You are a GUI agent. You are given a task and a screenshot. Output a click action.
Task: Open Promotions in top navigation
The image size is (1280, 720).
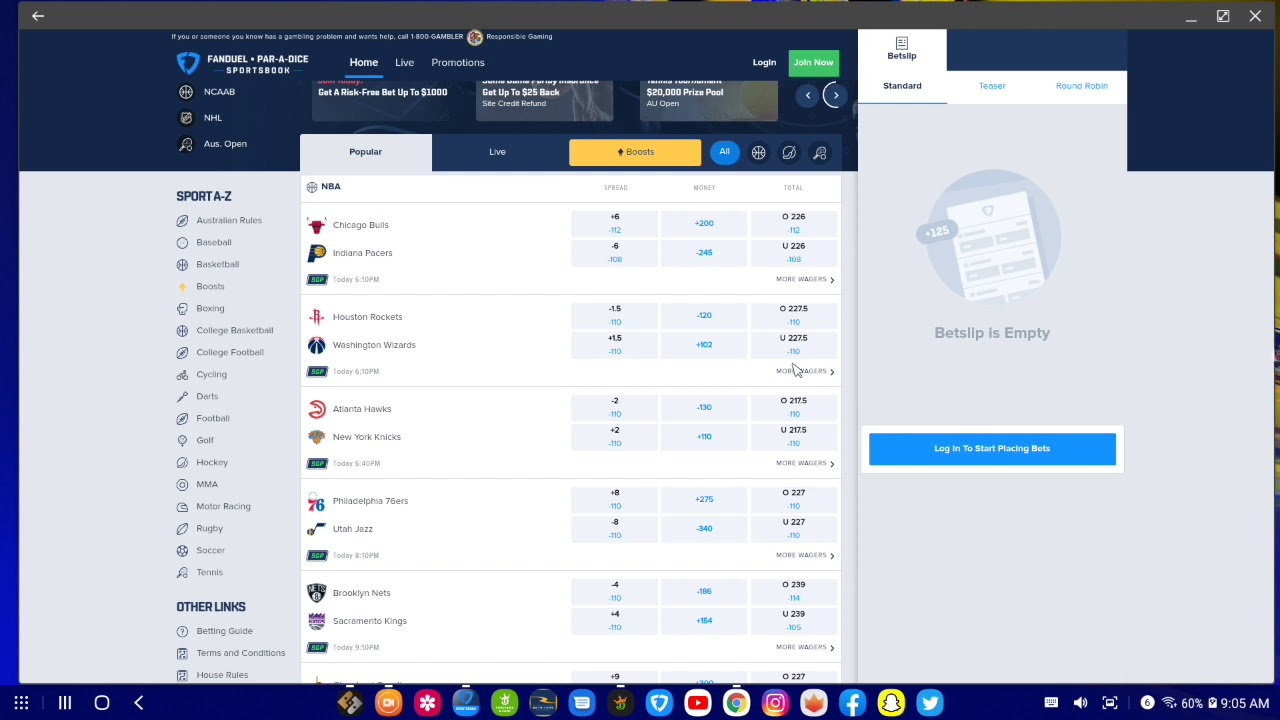(458, 63)
